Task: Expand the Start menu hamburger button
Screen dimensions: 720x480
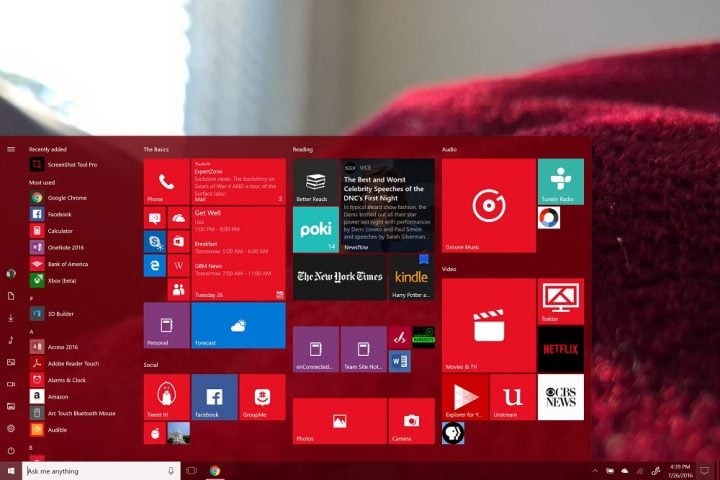Action: [11, 149]
